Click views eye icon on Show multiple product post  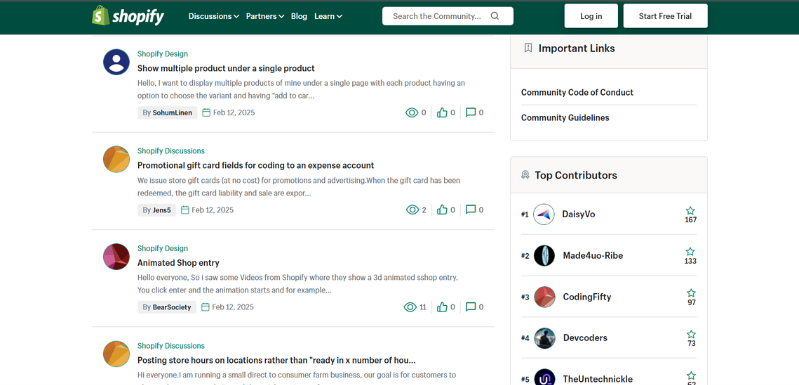(x=412, y=113)
